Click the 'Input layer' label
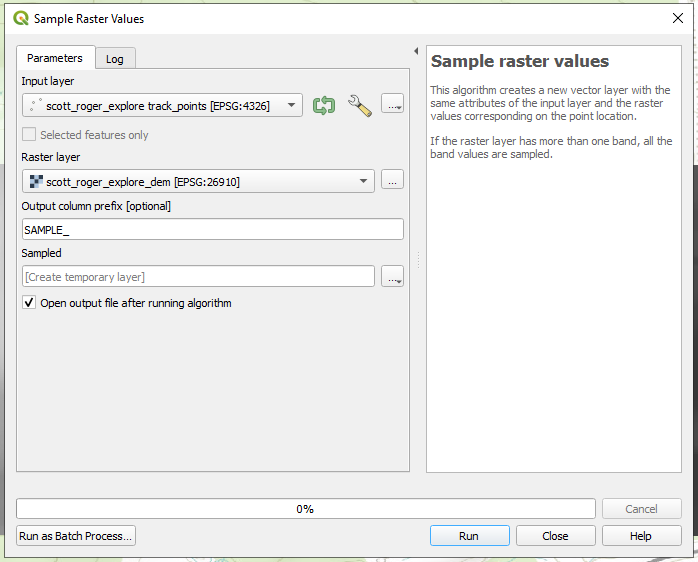 pos(48,81)
